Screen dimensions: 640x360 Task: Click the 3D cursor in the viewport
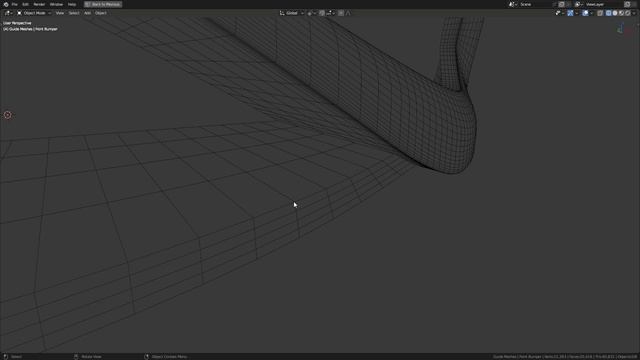pyautogui.click(x=7, y=115)
